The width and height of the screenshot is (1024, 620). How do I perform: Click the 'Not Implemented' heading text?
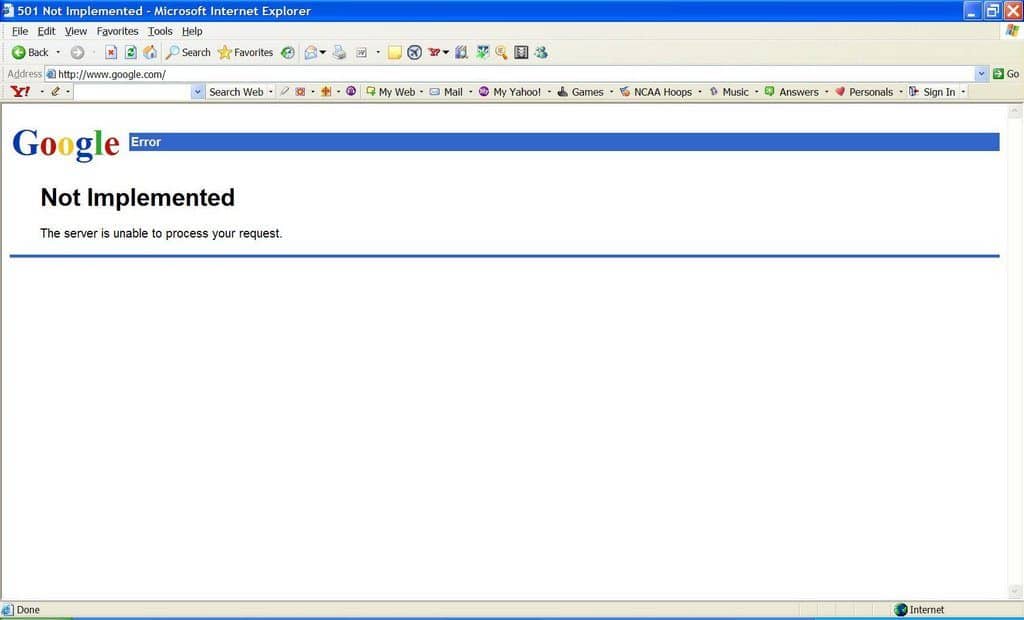137,197
